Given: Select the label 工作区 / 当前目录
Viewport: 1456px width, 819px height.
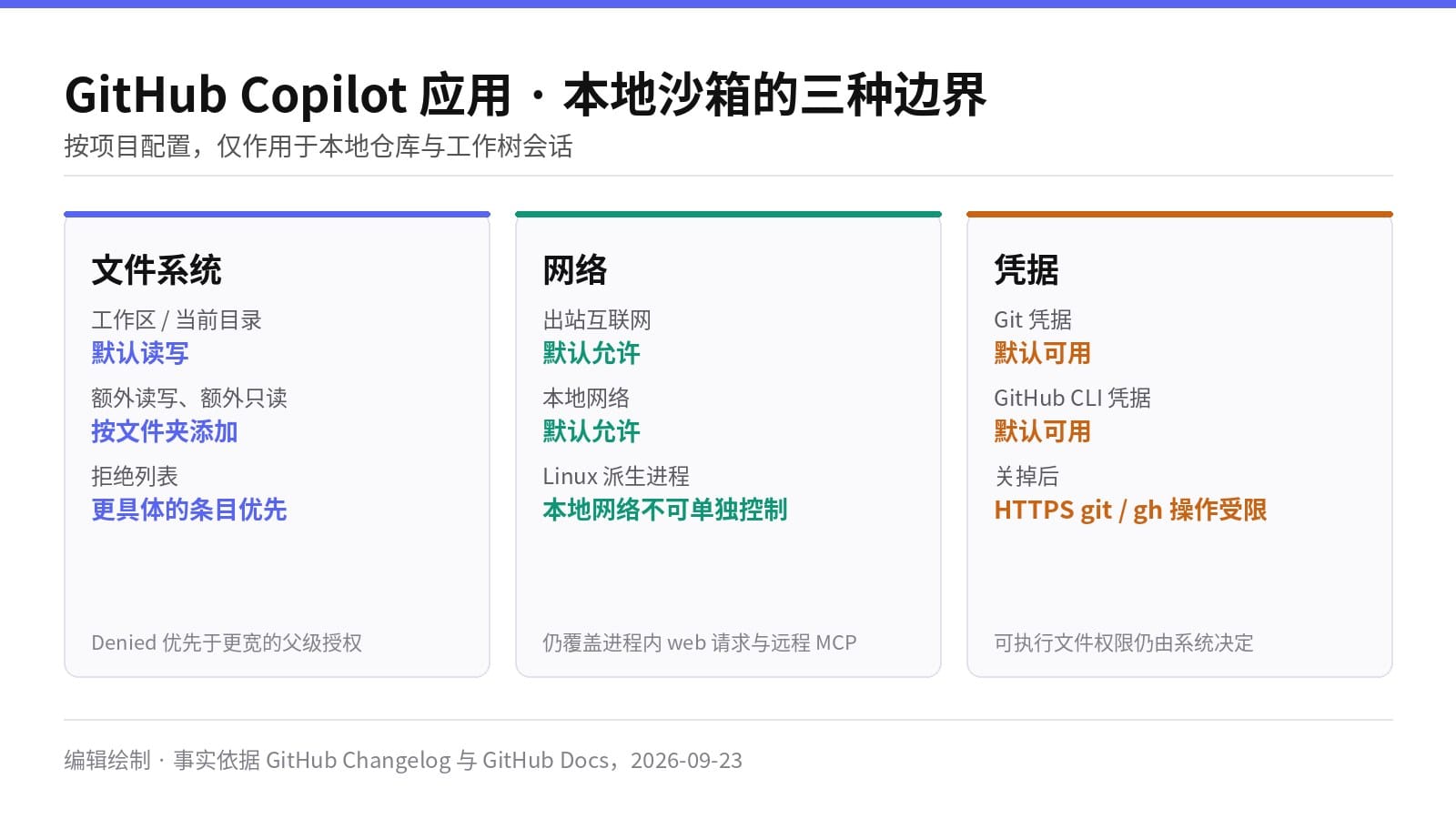Looking at the screenshot, I should click(177, 320).
